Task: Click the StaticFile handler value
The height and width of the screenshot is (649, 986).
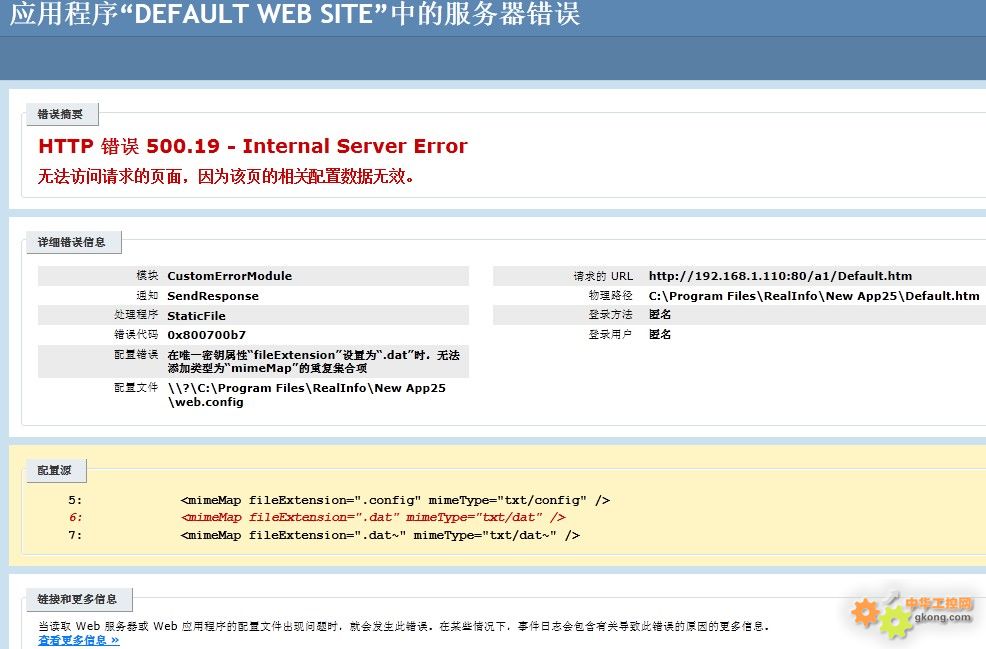Action: pyautogui.click(x=196, y=315)
